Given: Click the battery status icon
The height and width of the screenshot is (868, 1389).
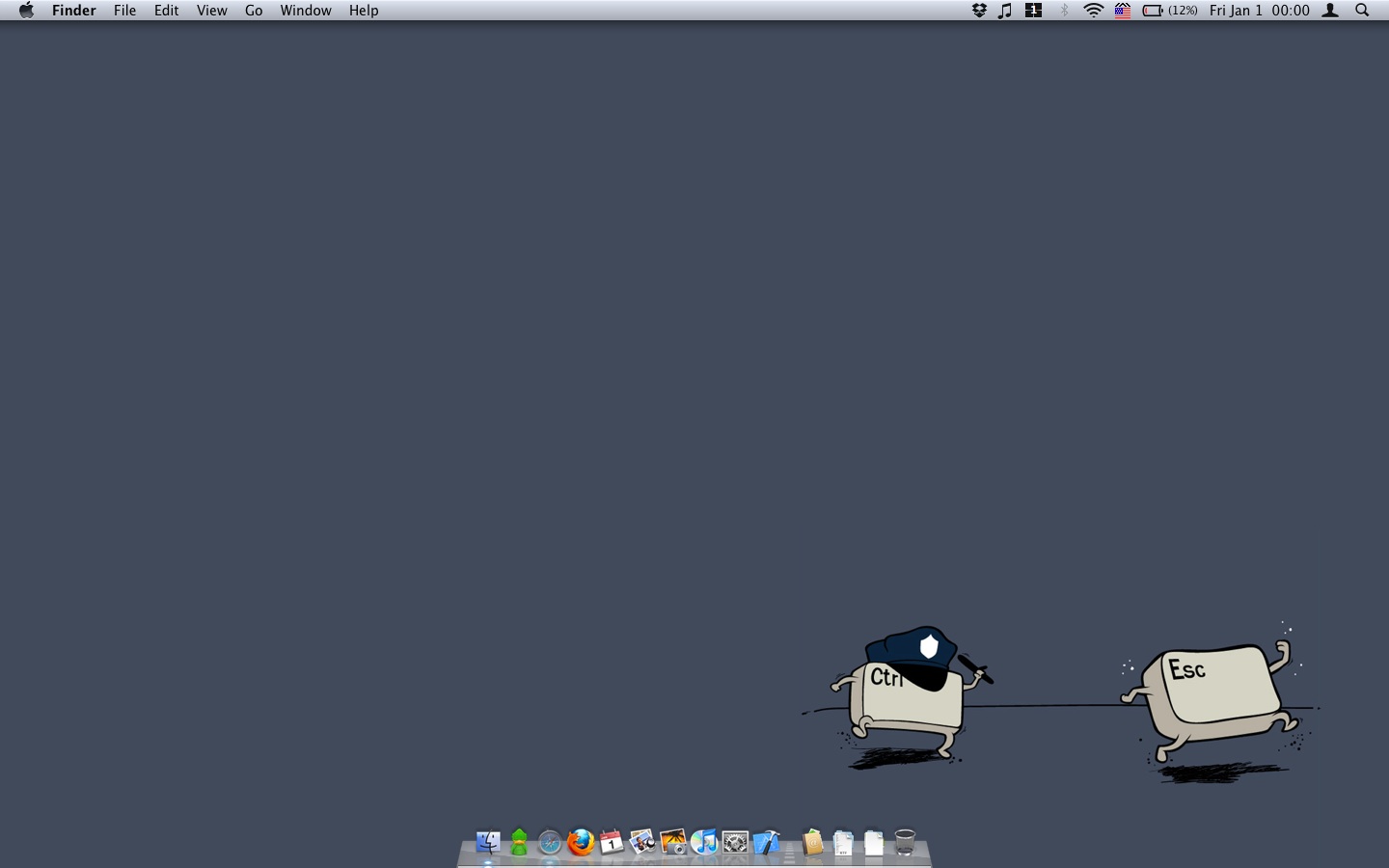Looking at the screenshot, I should pyautogui.click(x=1153, y=11).
